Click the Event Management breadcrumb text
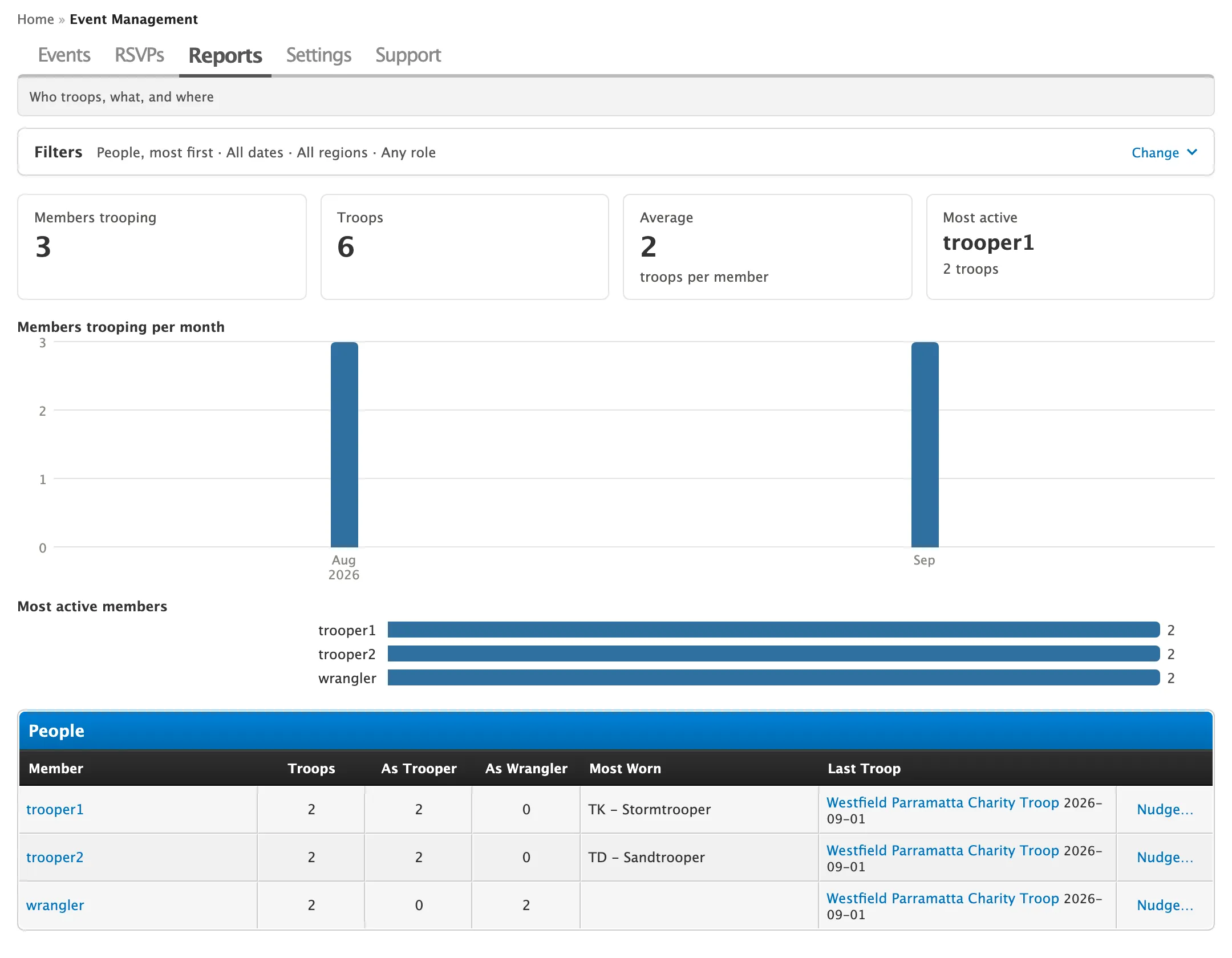The width and height of the screenshot is (1232, 958). click(x=133, y=19)
